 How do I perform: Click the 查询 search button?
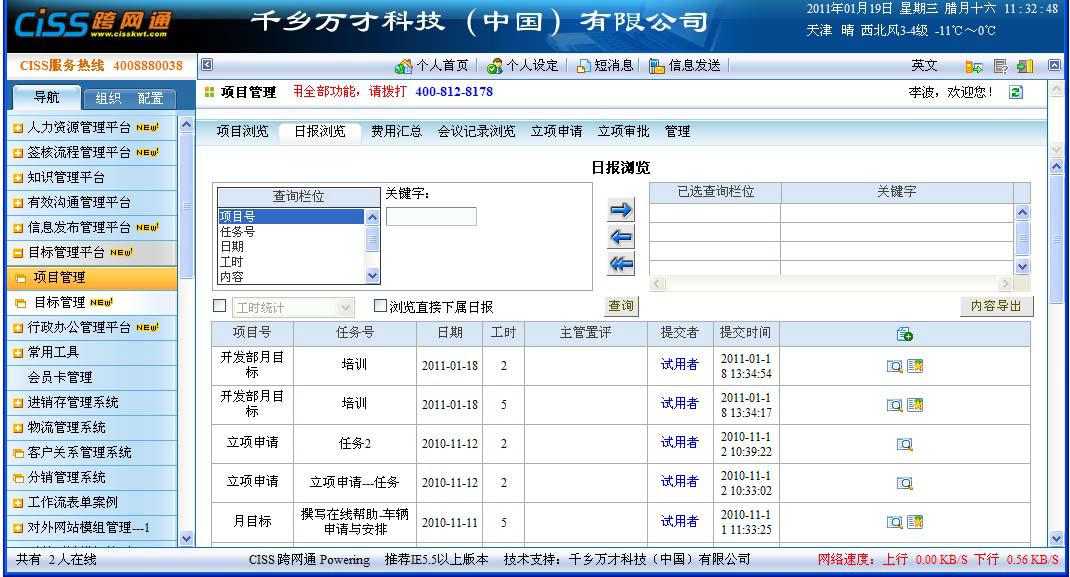click(620, 306)
